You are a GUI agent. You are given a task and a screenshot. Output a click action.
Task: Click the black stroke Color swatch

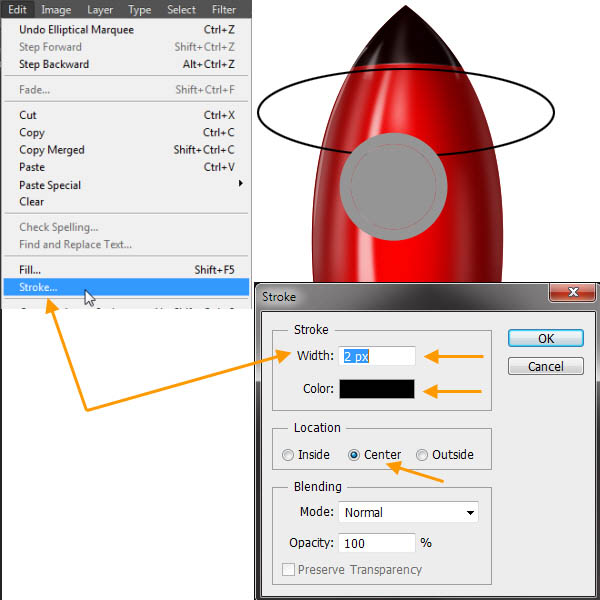[x=377, y=389]
